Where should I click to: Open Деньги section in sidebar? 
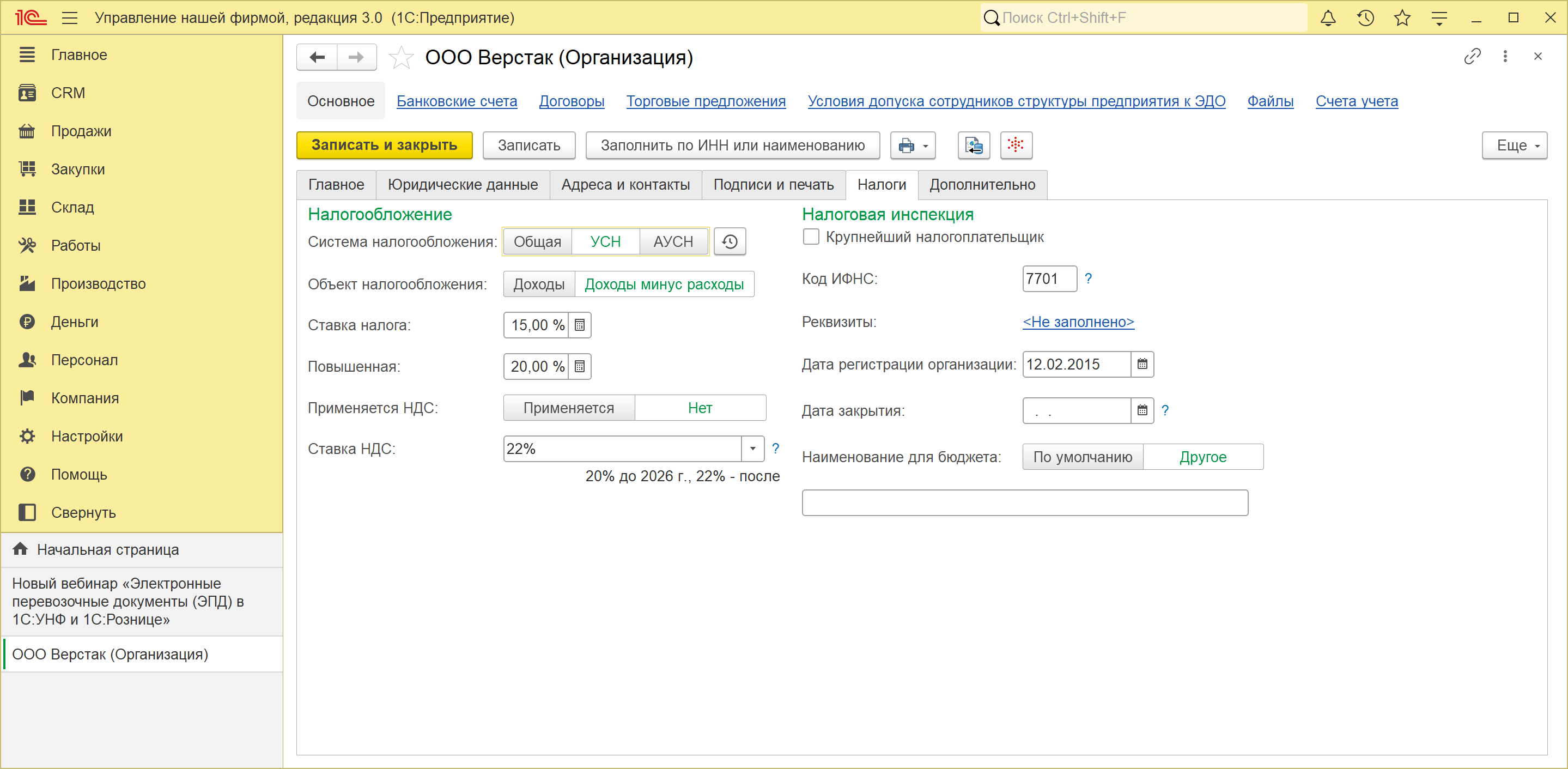(142, 322)
